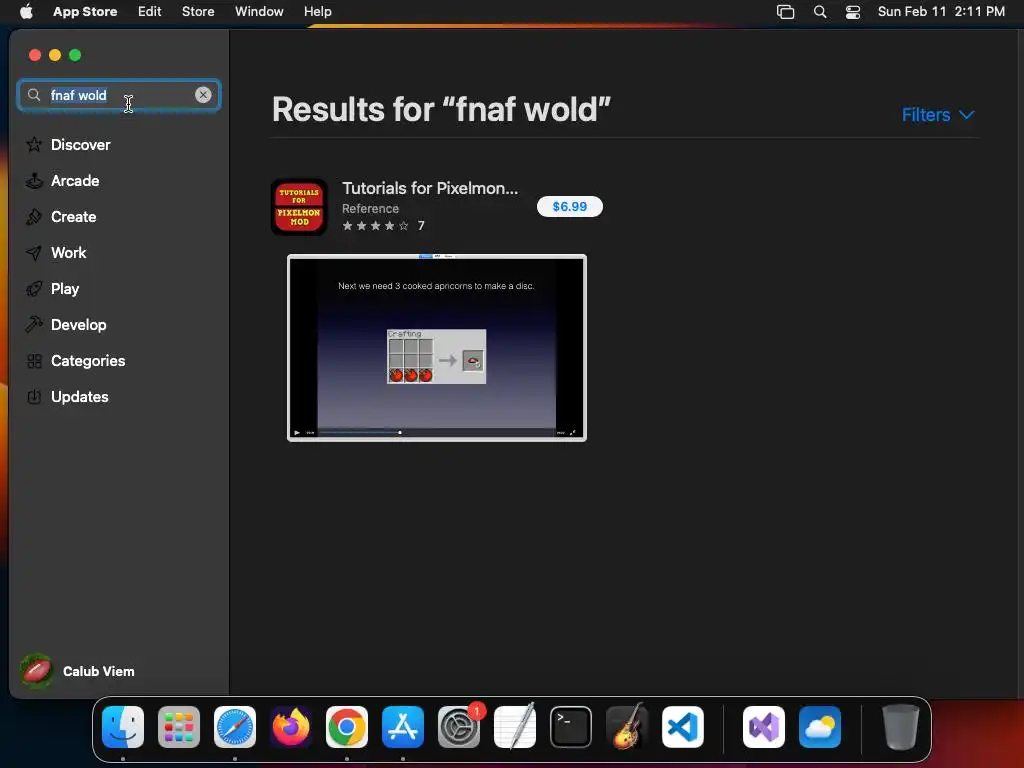This screenshot has height=768, width=1024.
Task: Click the Stage Manager menu bar icon
Action: coord(786,12)
